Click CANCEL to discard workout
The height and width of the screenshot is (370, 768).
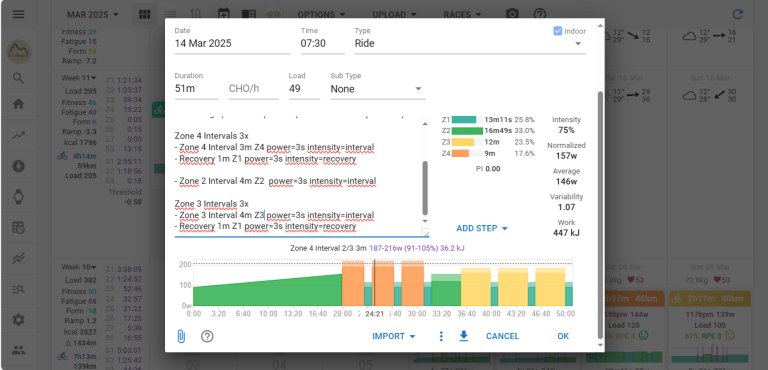click(503, 336)
